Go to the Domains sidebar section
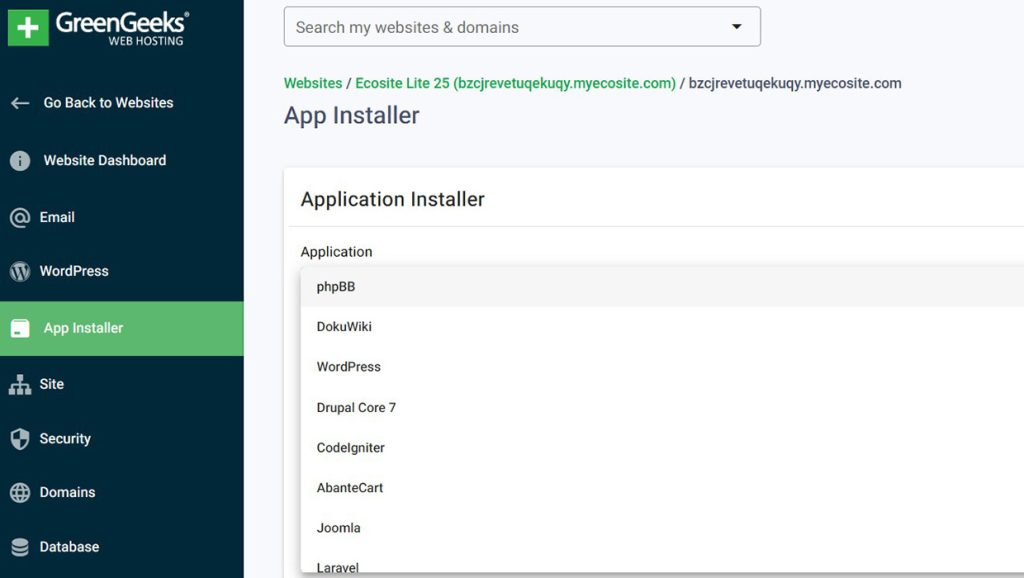 coord(67,493)
